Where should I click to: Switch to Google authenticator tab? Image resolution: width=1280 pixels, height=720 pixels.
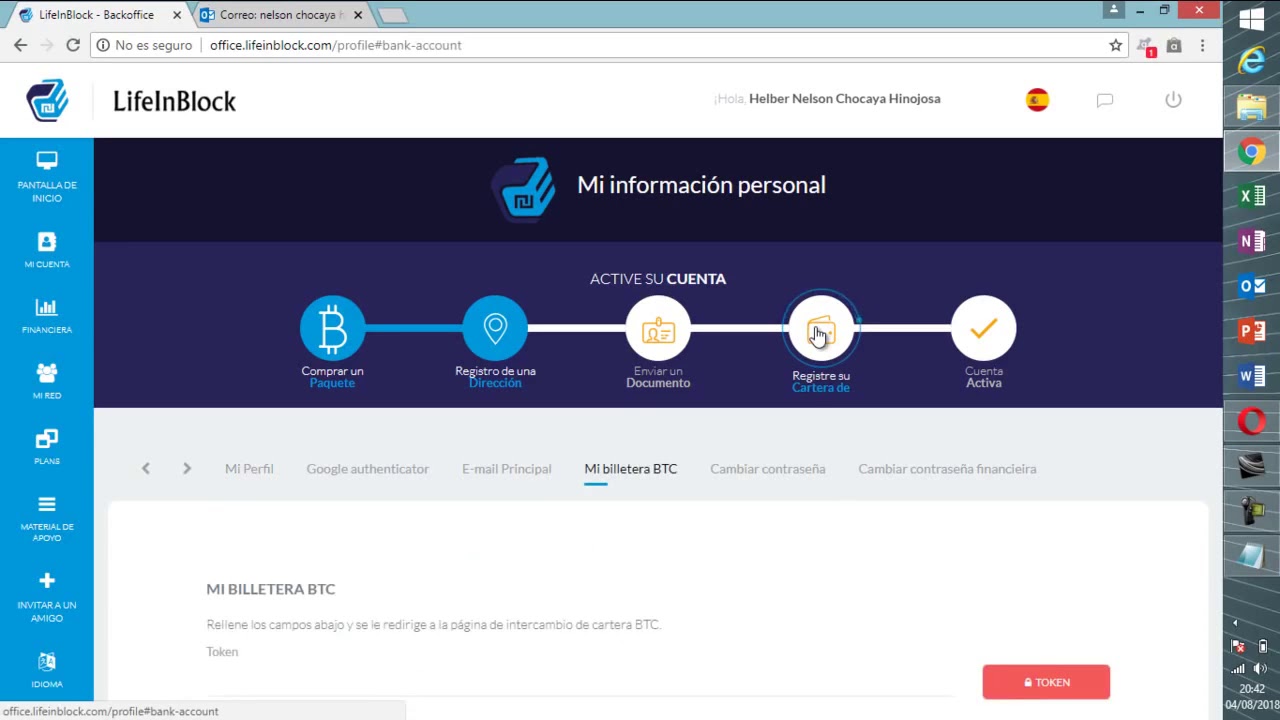tap(367, 468)
